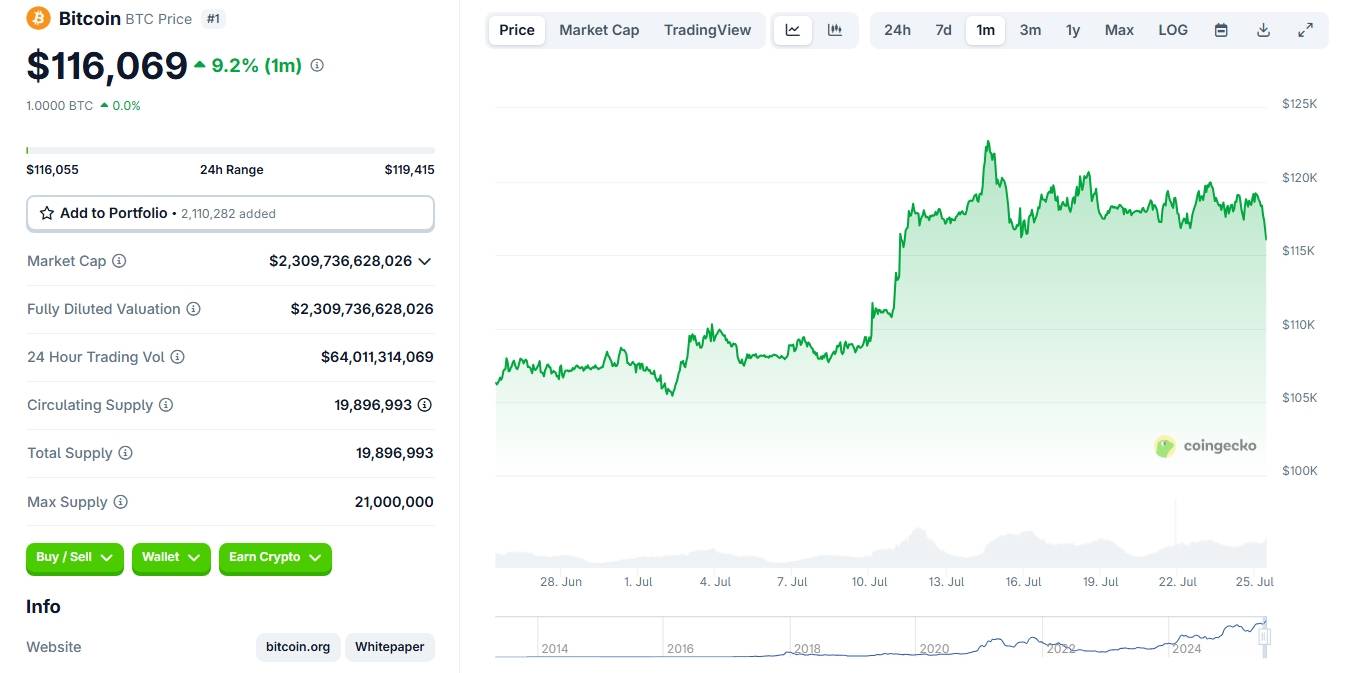Click the $64,011,314,069 trading volume value

377,357
